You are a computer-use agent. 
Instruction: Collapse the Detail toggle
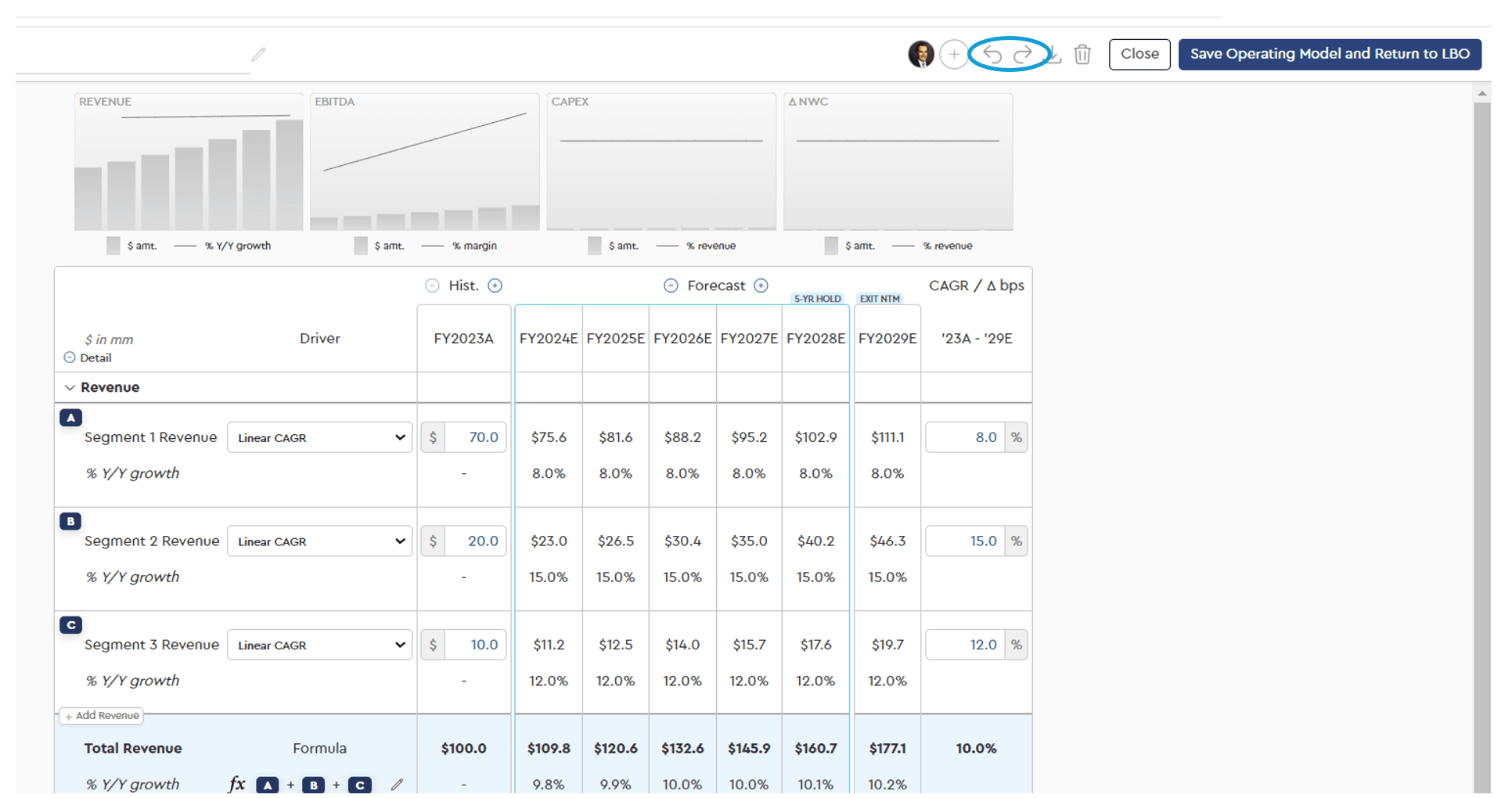tap(70, 358)
